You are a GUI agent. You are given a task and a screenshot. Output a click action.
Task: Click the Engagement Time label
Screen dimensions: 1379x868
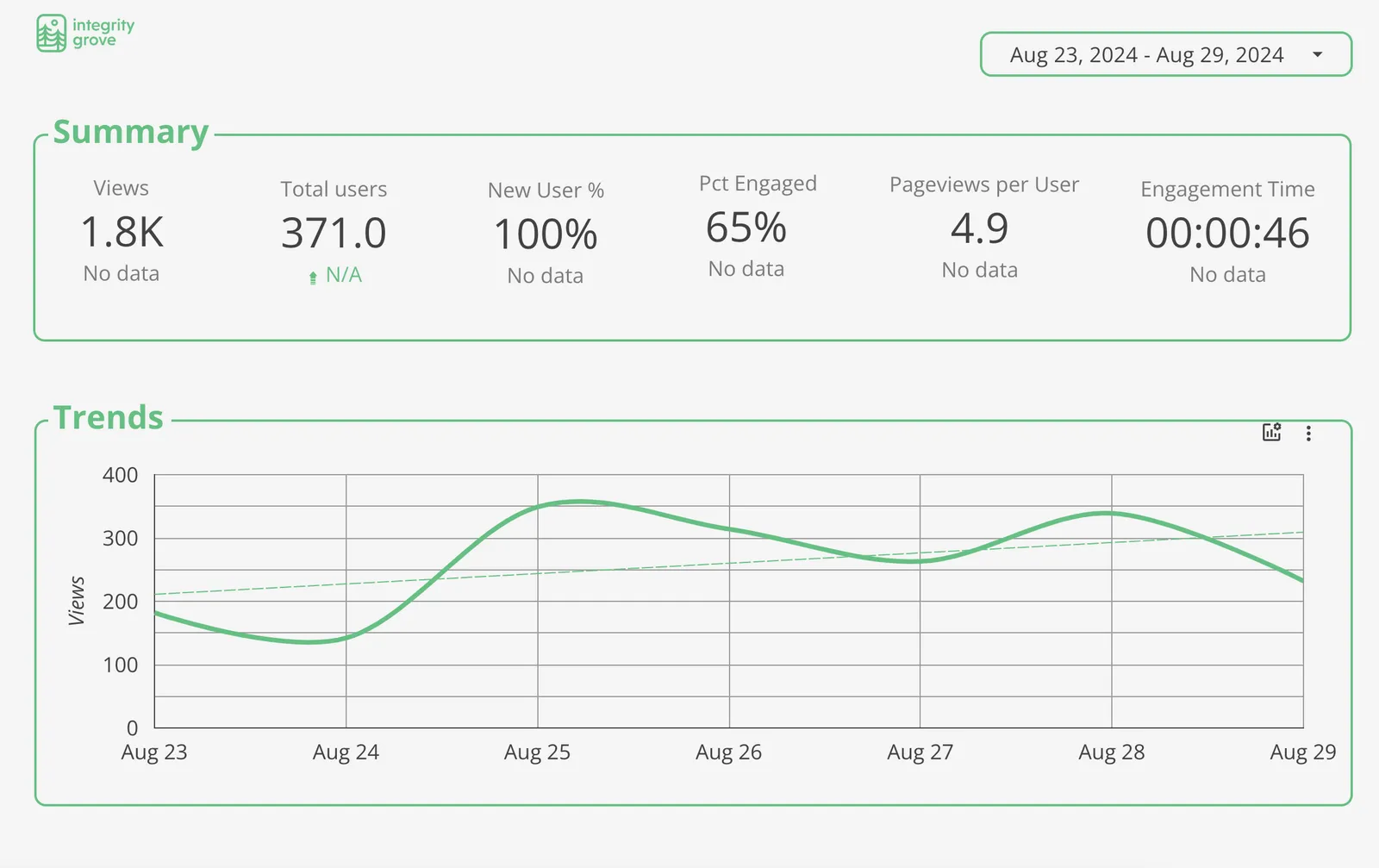pos(1227,189)
